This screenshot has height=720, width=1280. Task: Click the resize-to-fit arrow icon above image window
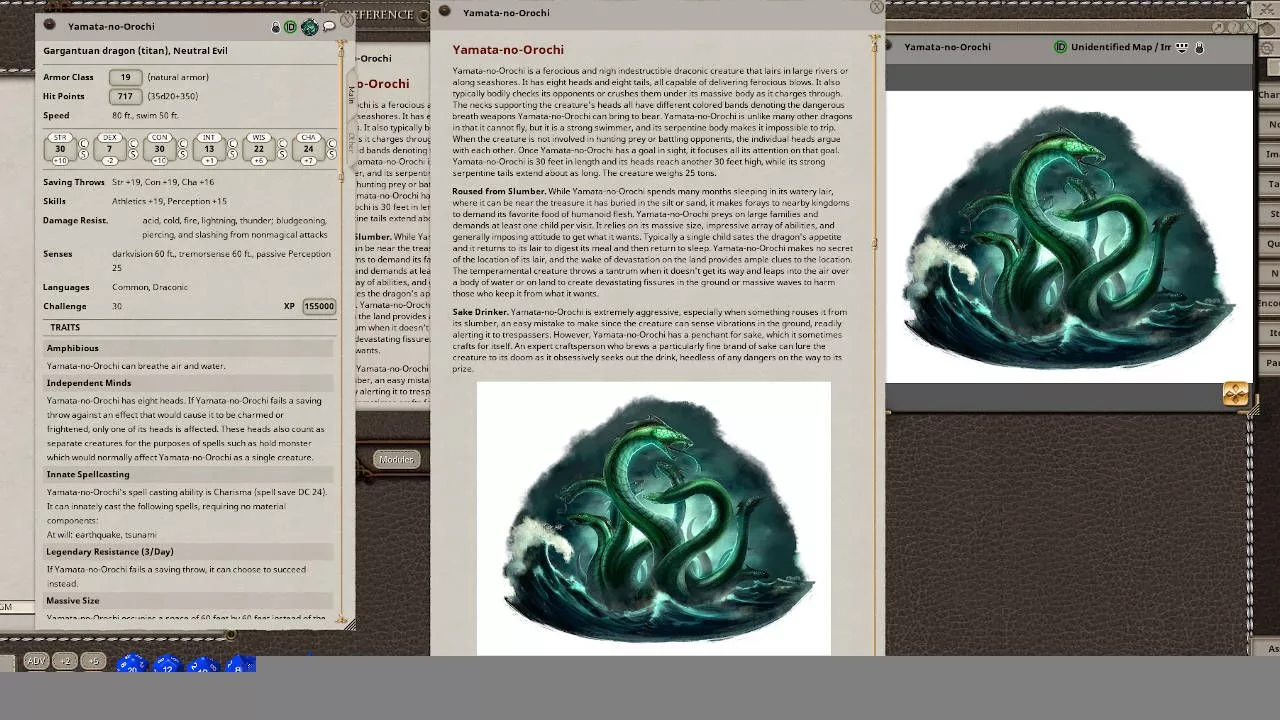pyautogui.click(x=1218, y=27)
